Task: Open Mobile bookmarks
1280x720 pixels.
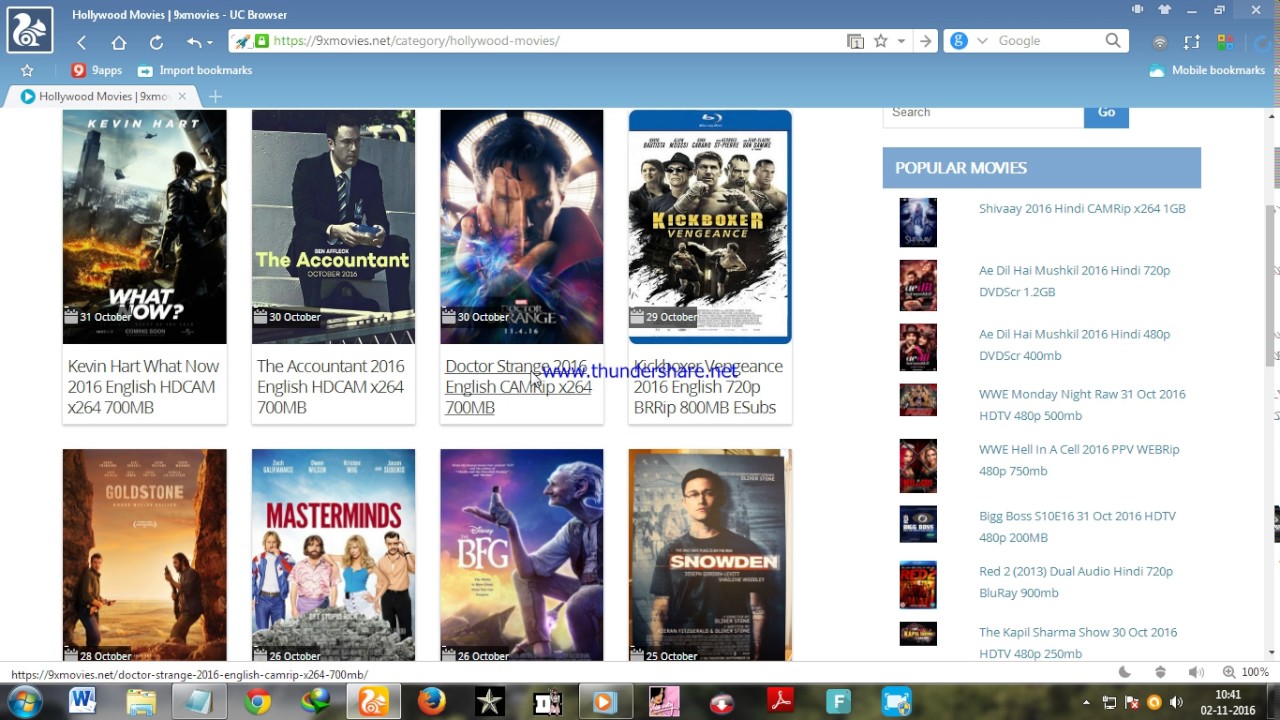Action: pyautogui.click(x=1207, y=70)
